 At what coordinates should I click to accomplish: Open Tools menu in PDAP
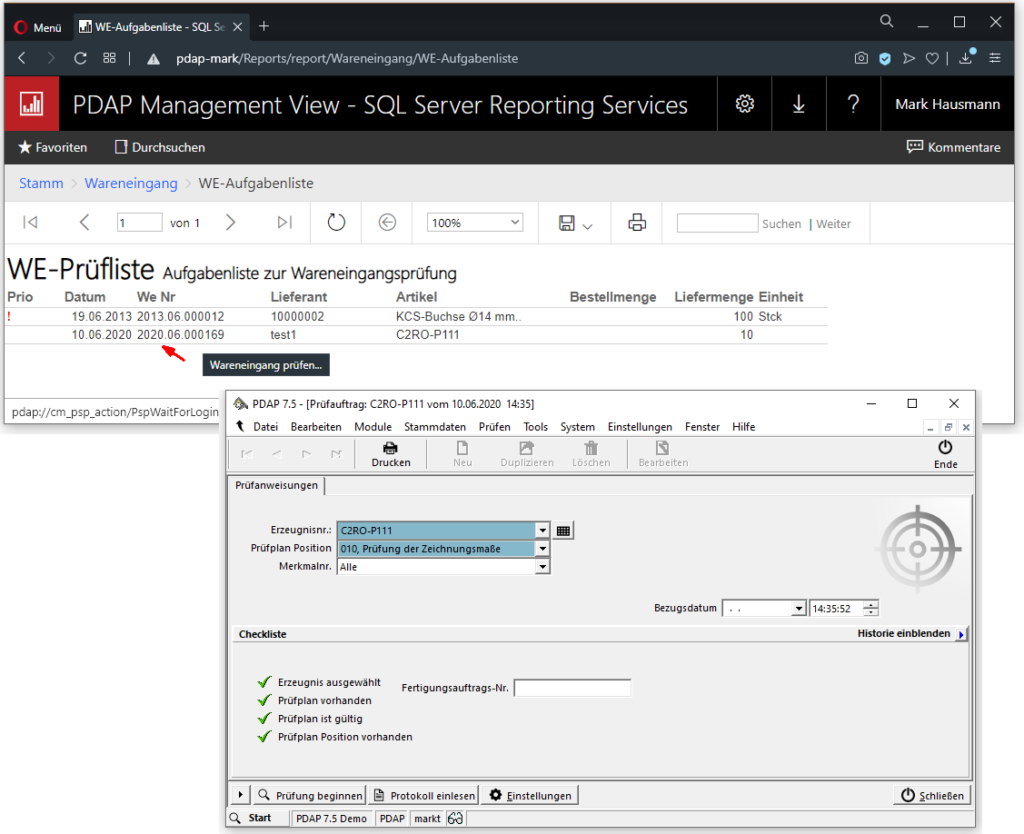536,426
